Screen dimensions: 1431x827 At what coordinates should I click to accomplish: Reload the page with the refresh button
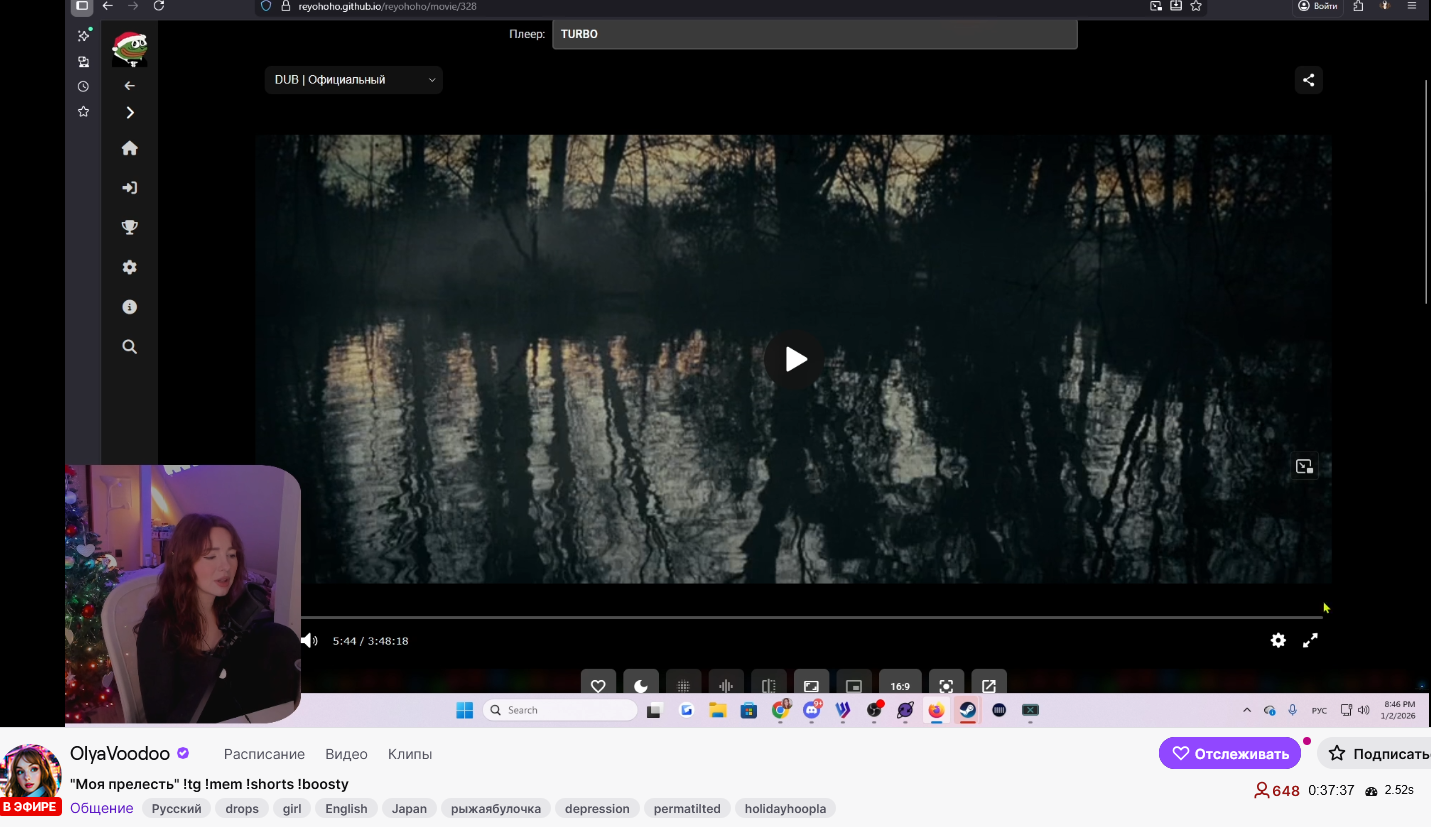click(x=159, y=6)
